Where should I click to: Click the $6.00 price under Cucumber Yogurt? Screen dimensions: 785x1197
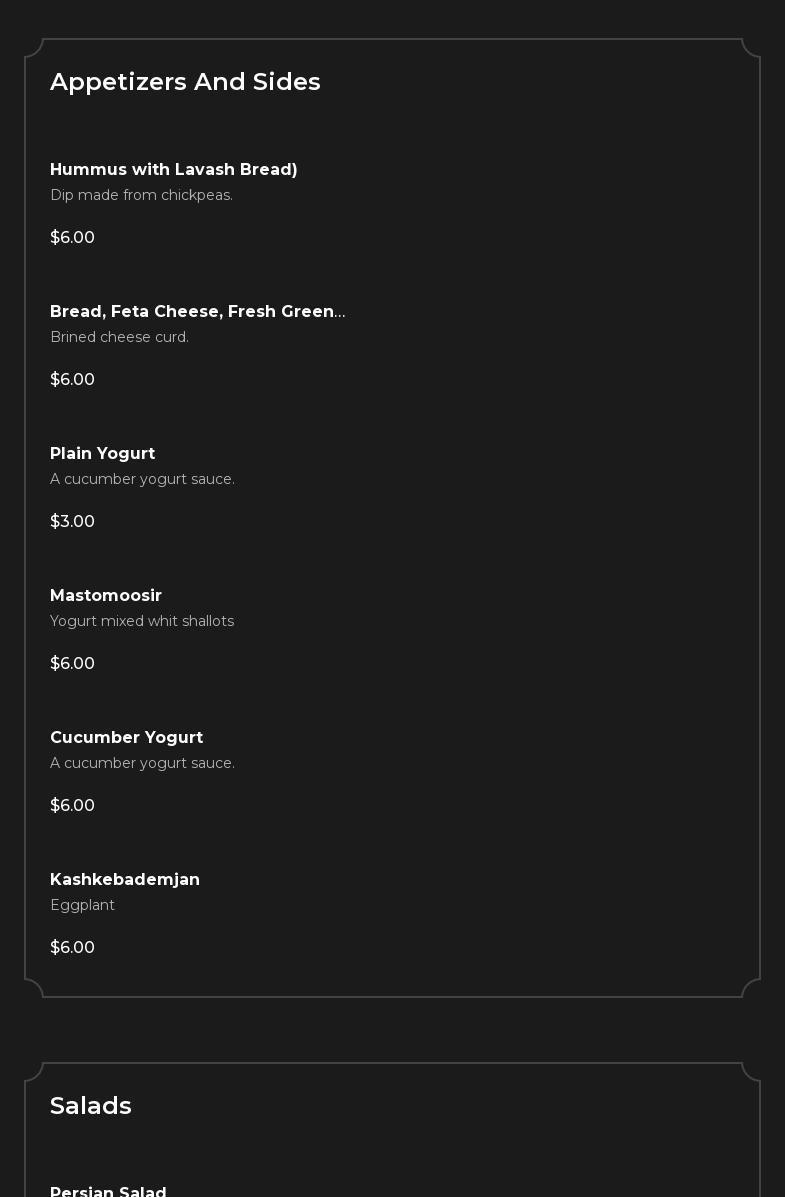click(72, 806)
